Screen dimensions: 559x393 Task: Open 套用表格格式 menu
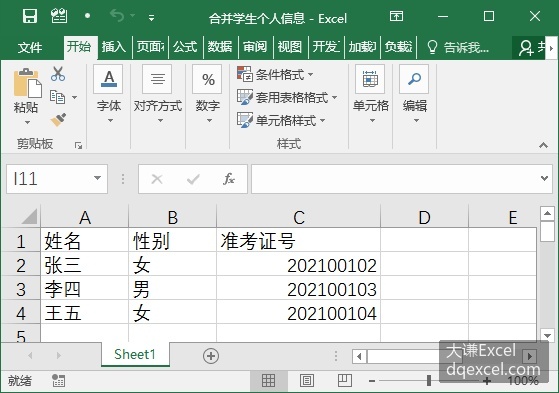click(287, 97)
